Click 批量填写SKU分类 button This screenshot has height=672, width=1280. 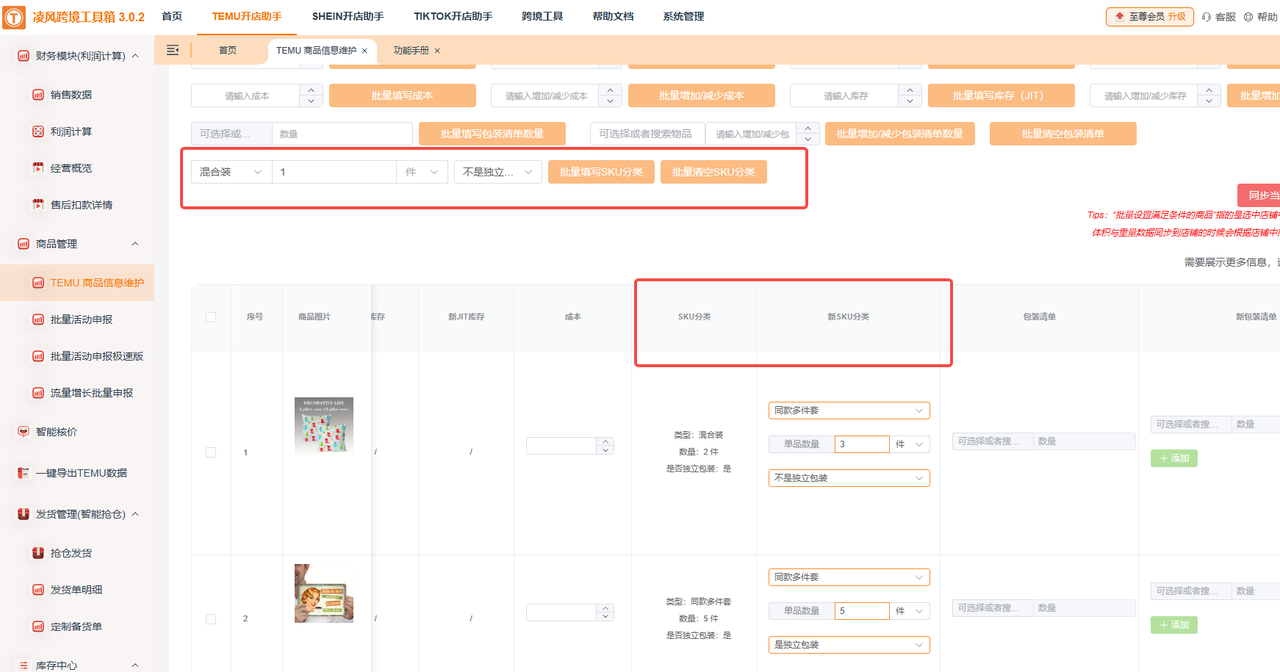pyautogui.click(x=601, y=172)
